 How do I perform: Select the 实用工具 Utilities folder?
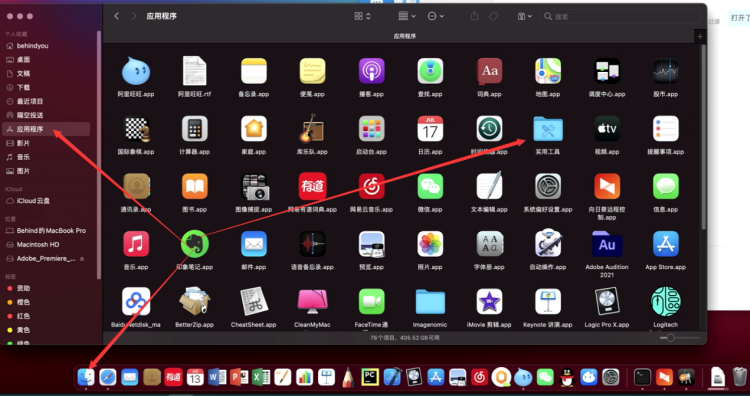548,129
